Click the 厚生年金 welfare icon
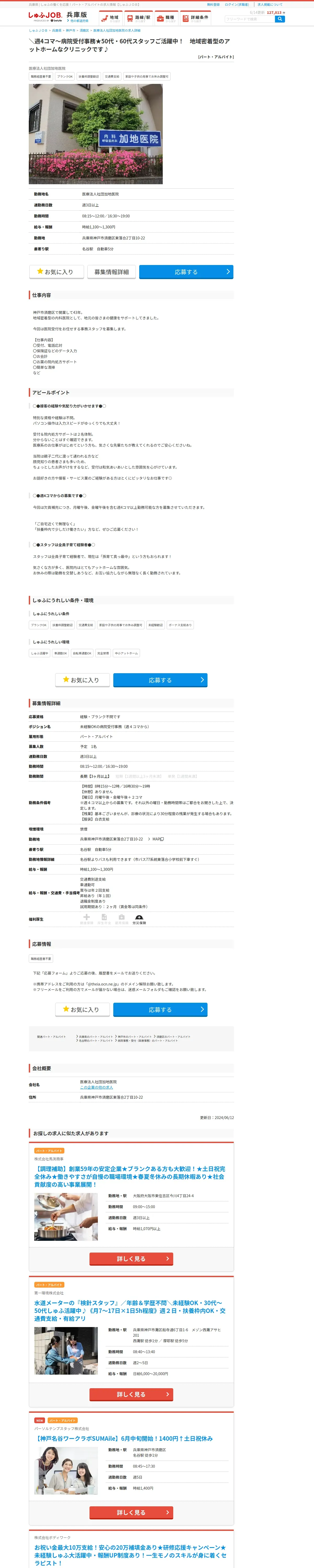 click(x=104, y=919)
